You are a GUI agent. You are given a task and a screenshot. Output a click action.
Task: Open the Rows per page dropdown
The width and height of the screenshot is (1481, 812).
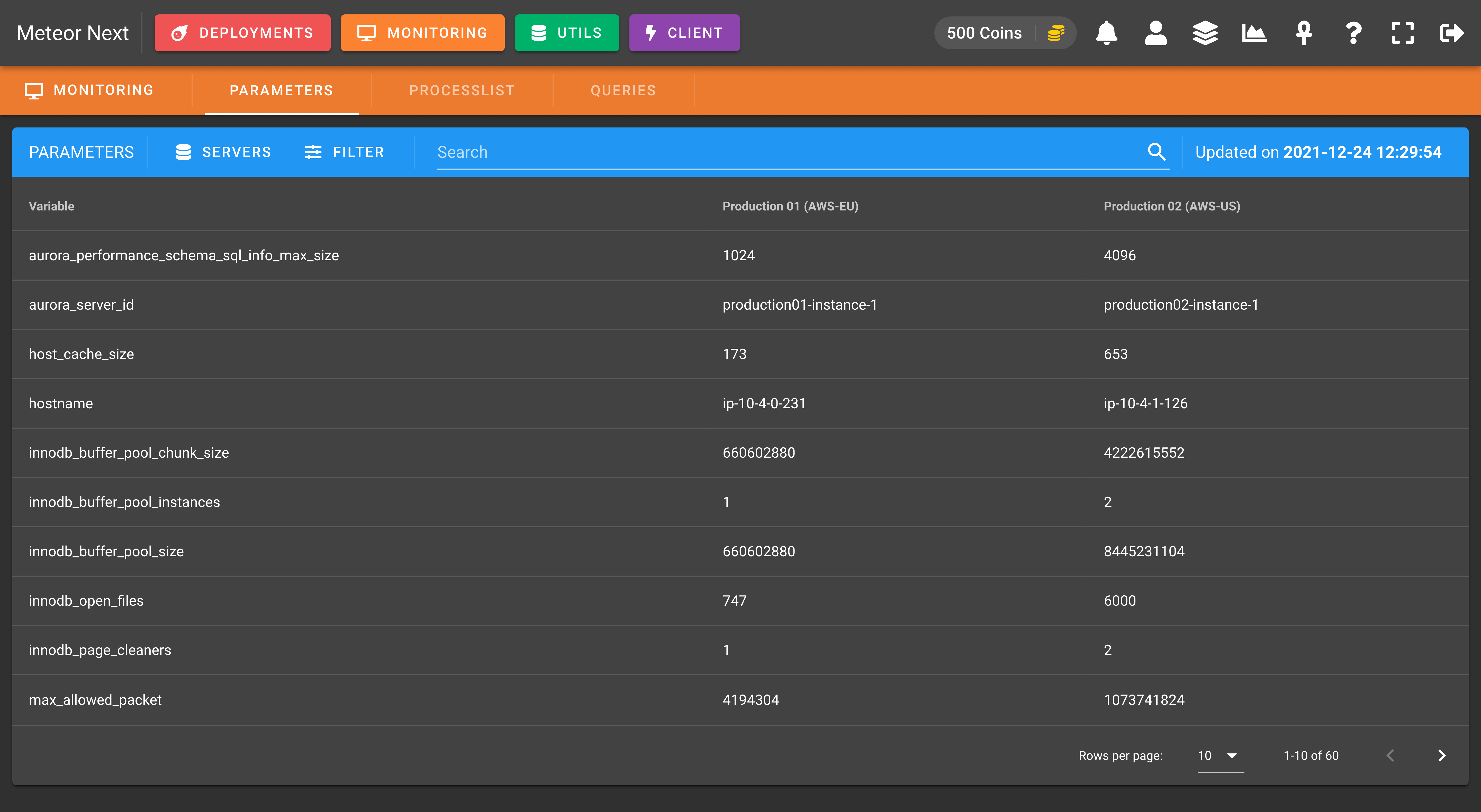tap(1221, 756)
